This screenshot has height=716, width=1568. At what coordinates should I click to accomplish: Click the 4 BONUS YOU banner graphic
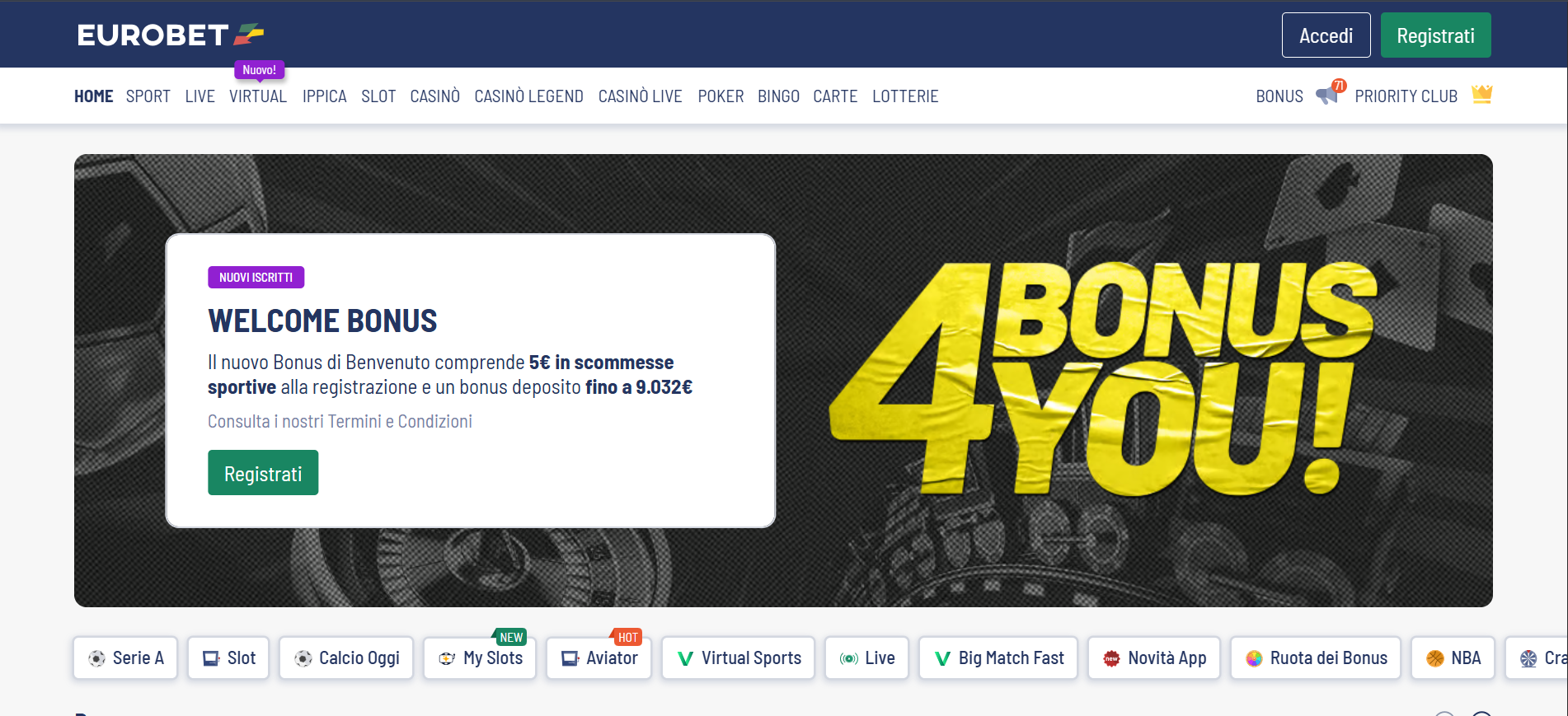(x=1103, y=379)
